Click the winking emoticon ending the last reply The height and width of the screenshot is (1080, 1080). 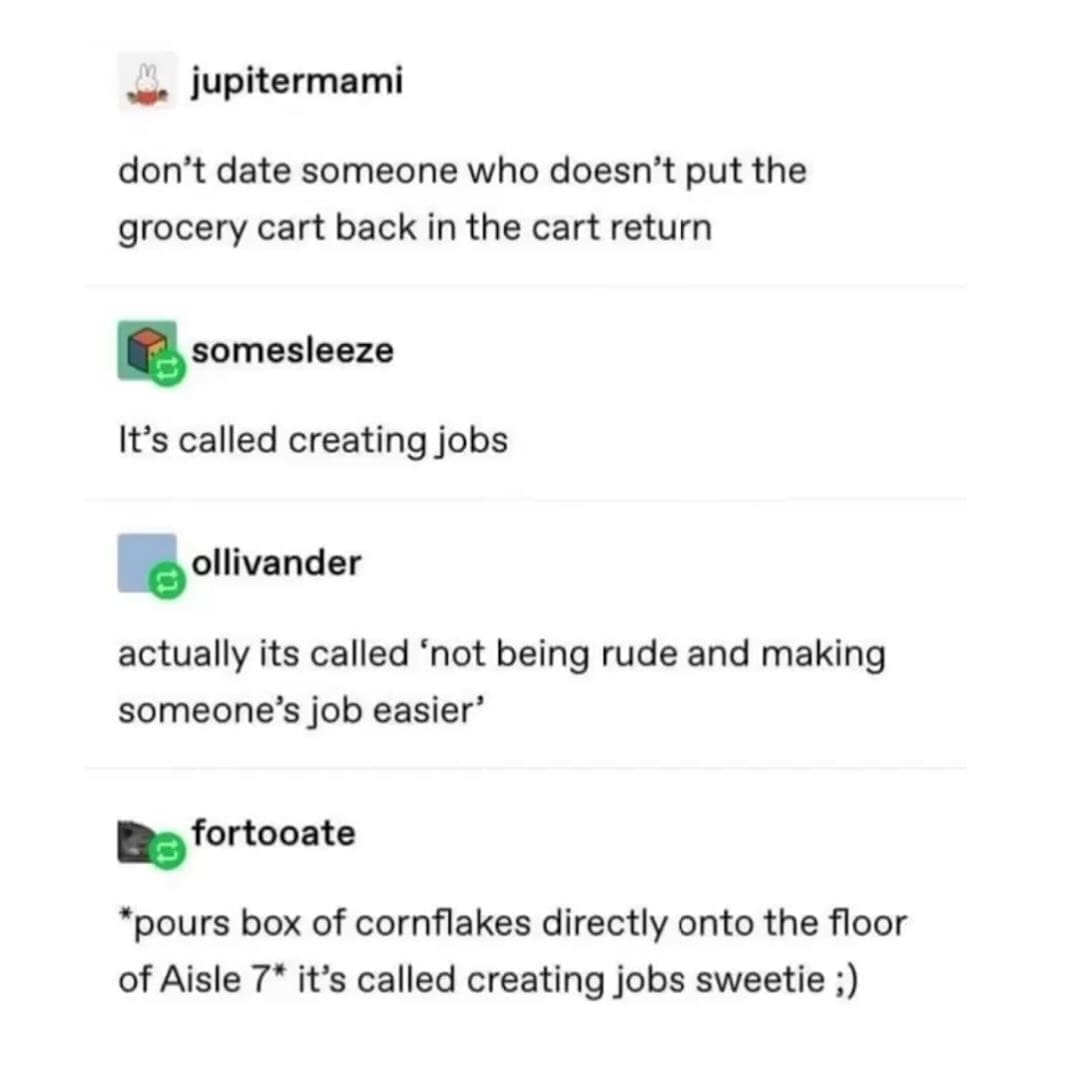(842, 980)
